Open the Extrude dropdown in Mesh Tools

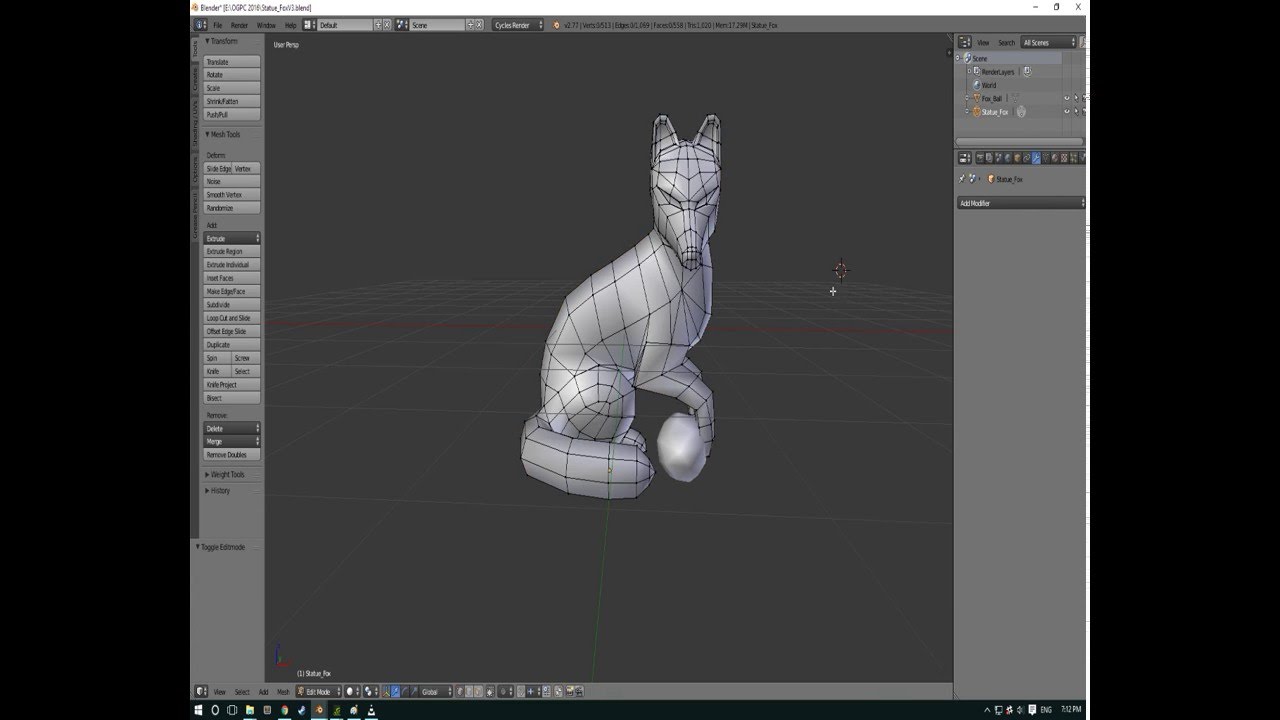[x=232, y=238]
